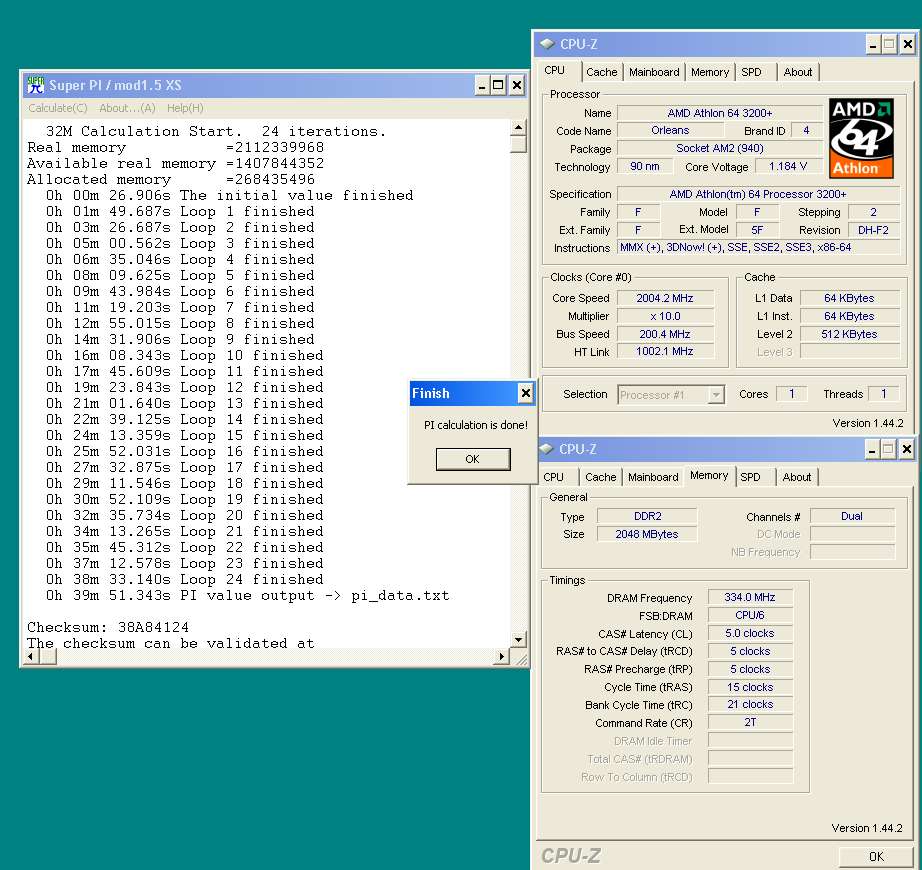Click Super PI vertical scrollbar down arrow
This screenshot has height=870, width=922.
point(518,640)
